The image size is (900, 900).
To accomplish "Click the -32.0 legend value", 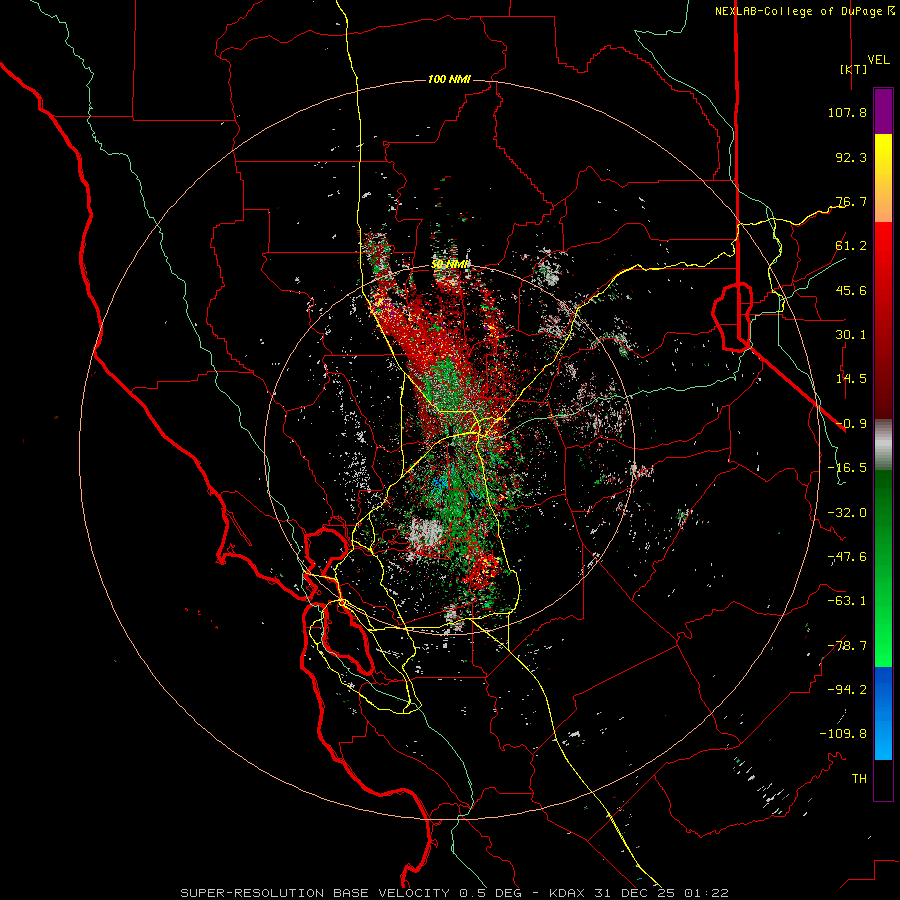I will point(847,513).
